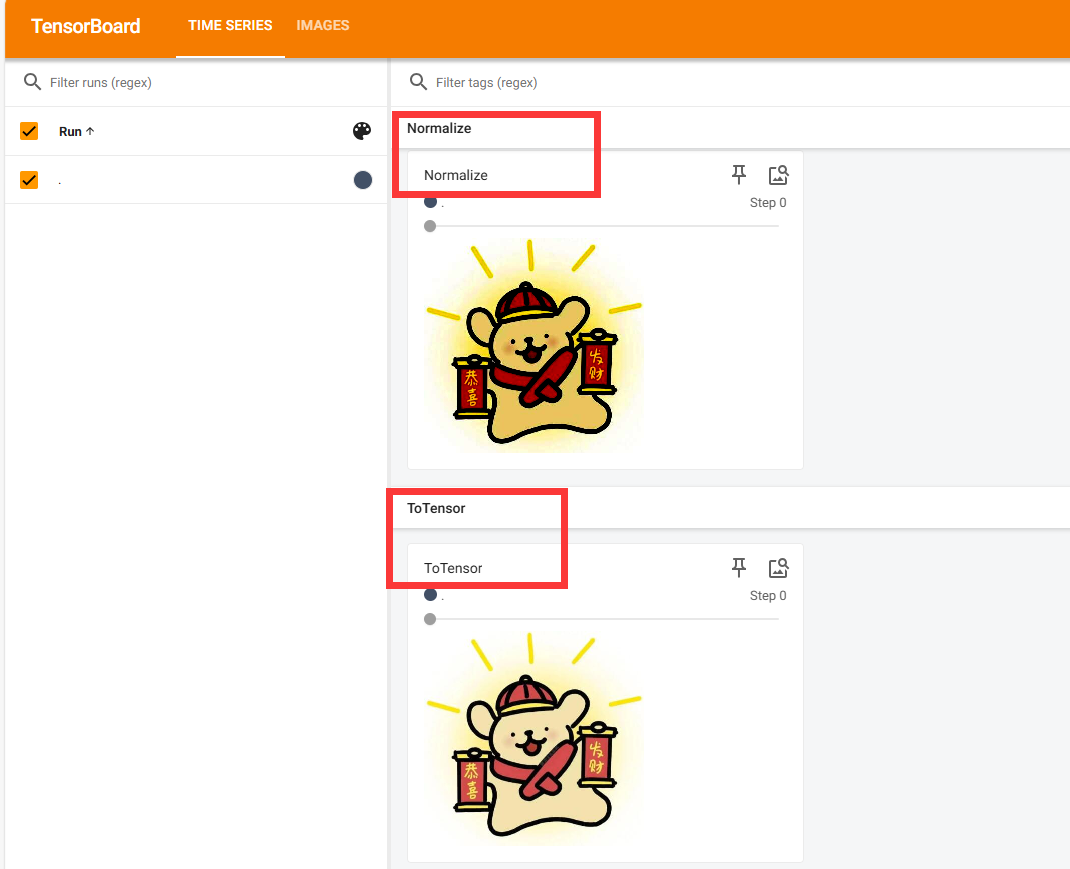Switch to the IMAGES tab
1070x869 pixels.
[323, 25]
